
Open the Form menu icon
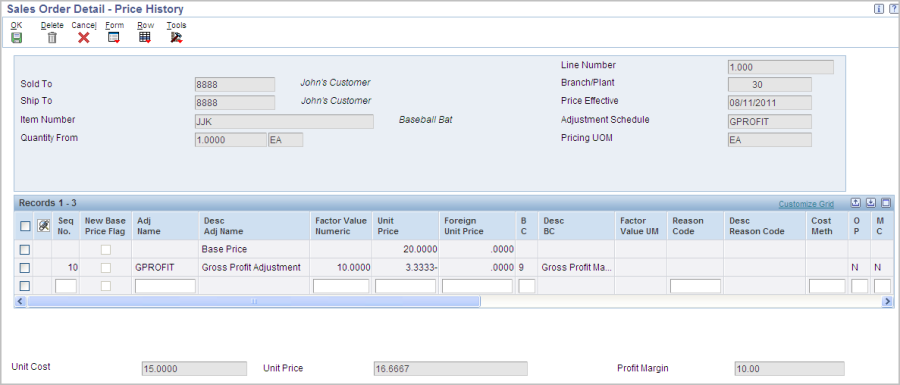coord(114,38)
